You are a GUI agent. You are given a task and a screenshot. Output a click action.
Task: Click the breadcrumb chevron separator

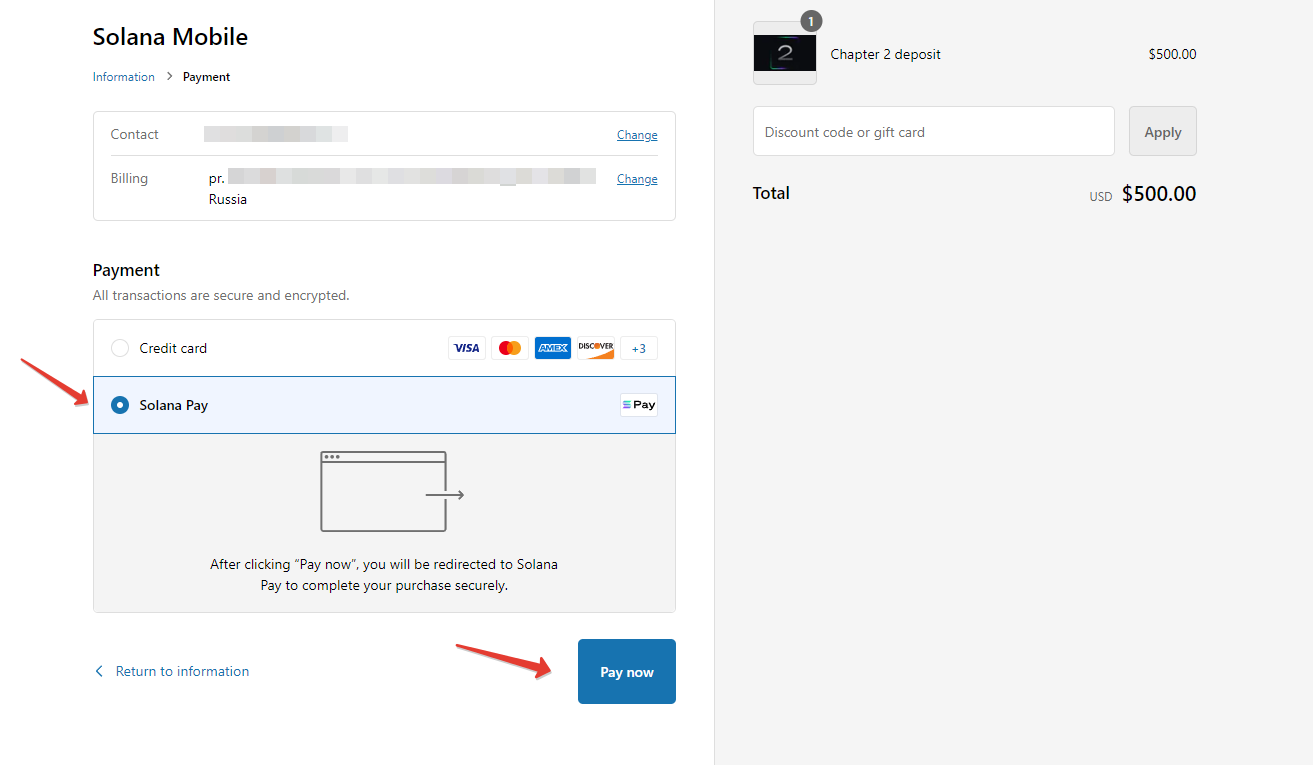point(169,77)
